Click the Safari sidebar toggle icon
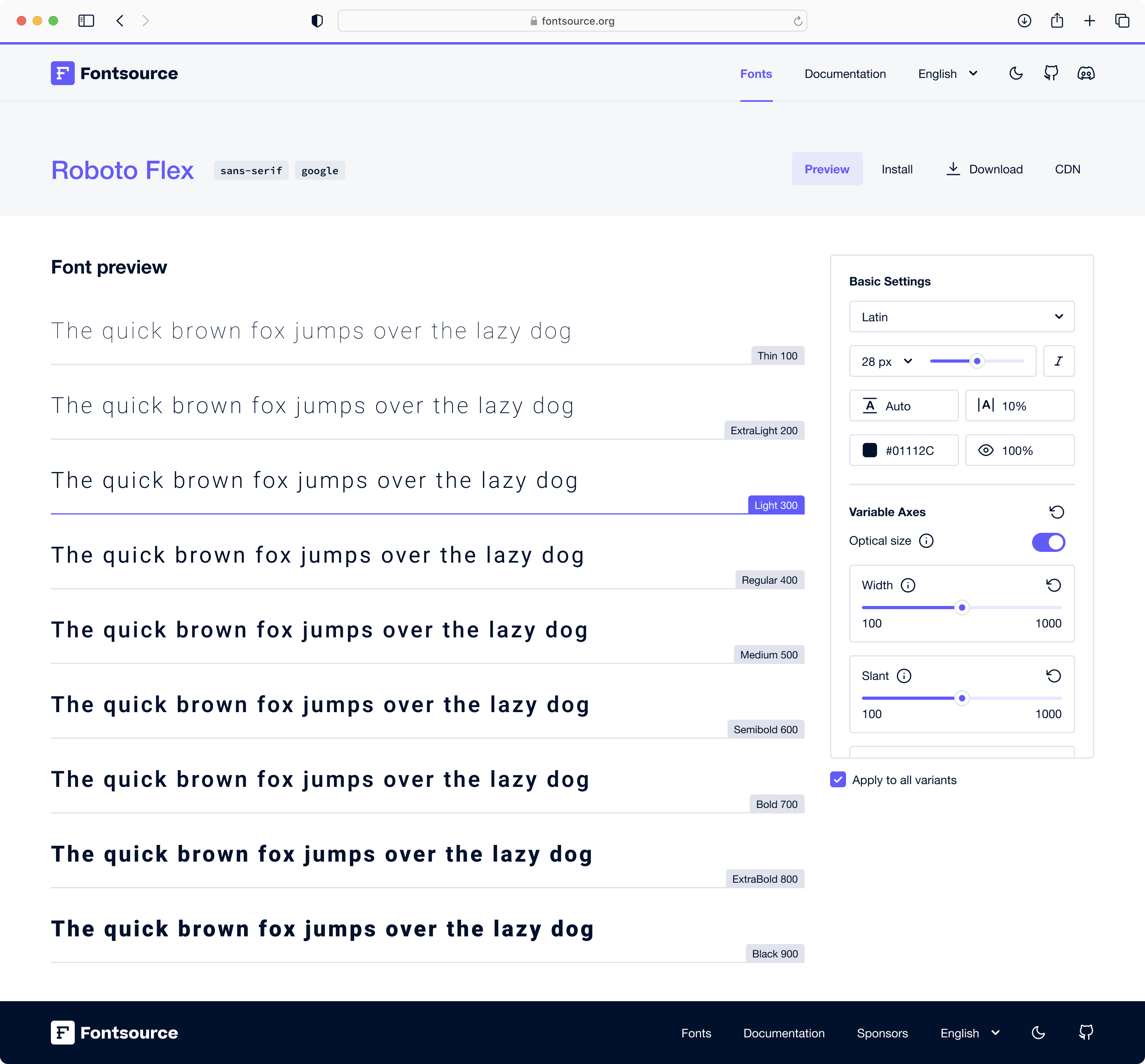 tap(86, 21)
